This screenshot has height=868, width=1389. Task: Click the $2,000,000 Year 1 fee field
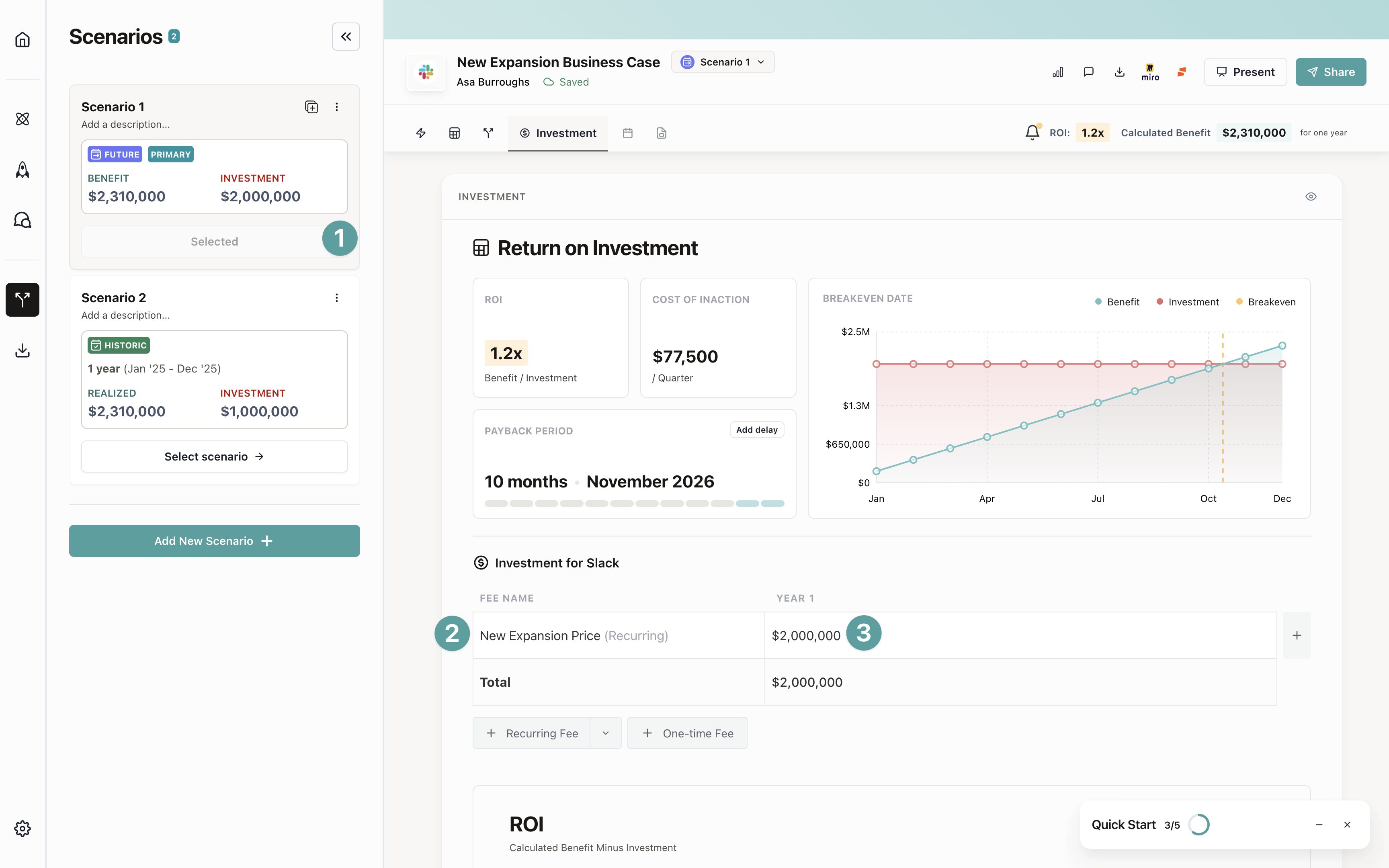[806, 635]
